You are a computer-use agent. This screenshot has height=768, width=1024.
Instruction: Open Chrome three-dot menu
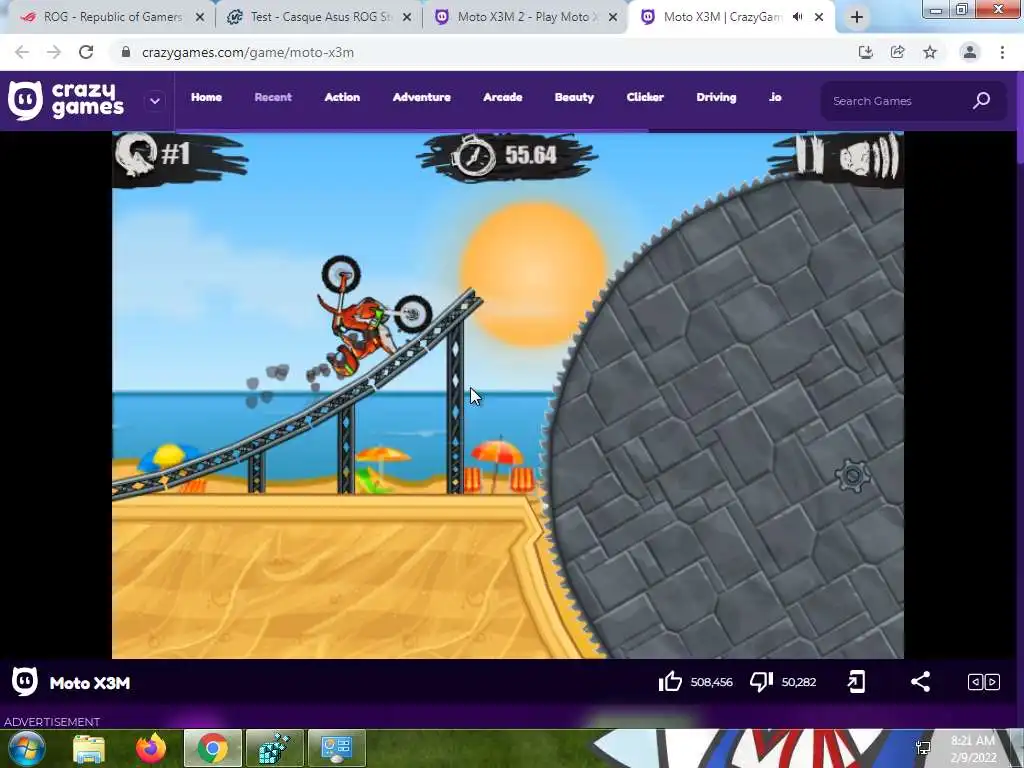(x=1002, y=52)
